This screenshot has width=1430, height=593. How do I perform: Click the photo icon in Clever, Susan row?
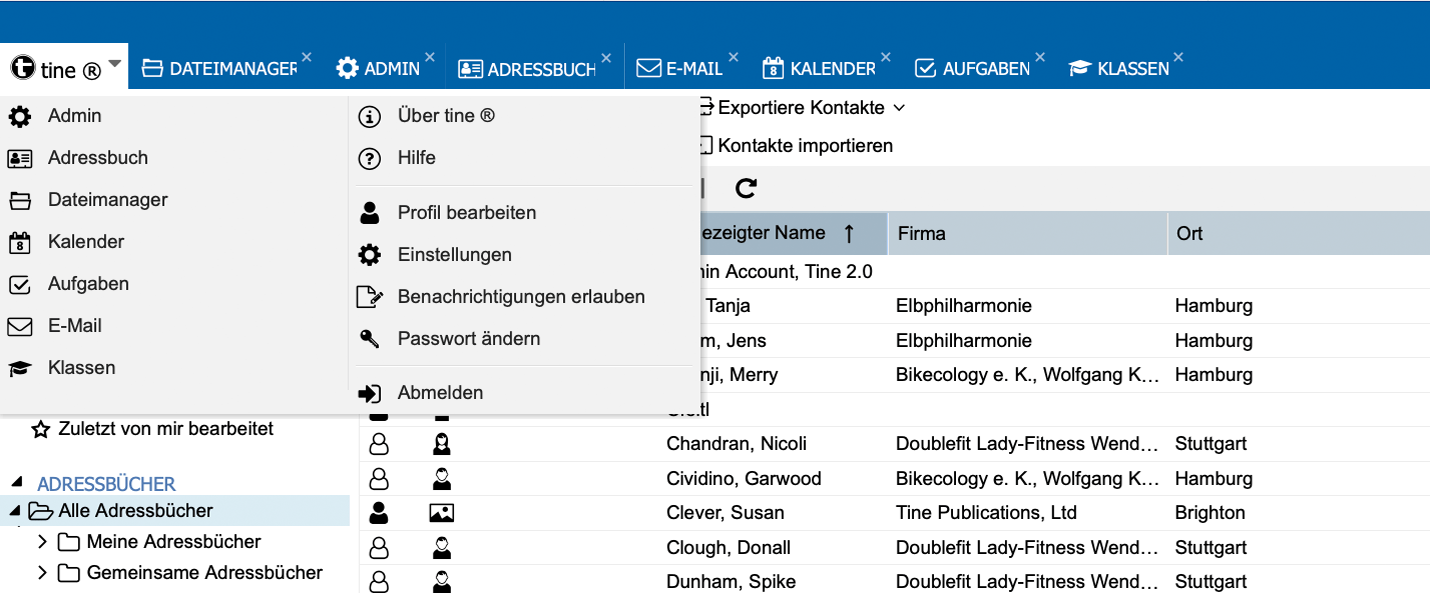pos(441,513)
